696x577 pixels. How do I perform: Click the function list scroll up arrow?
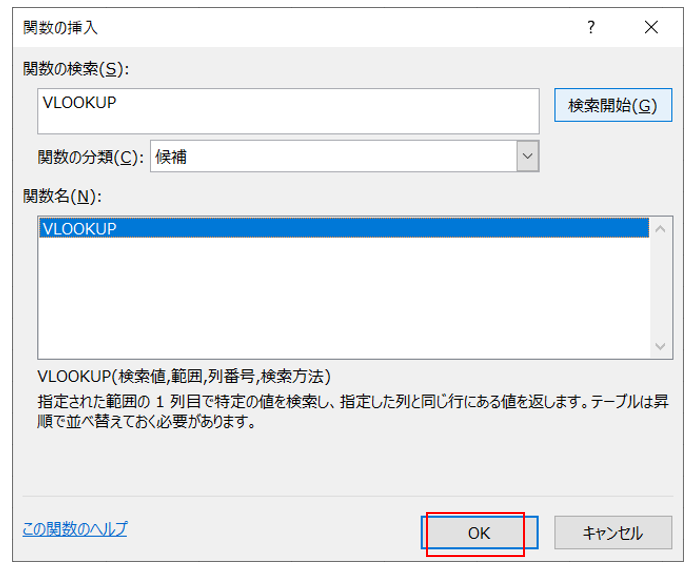click(x=662, y=229)
